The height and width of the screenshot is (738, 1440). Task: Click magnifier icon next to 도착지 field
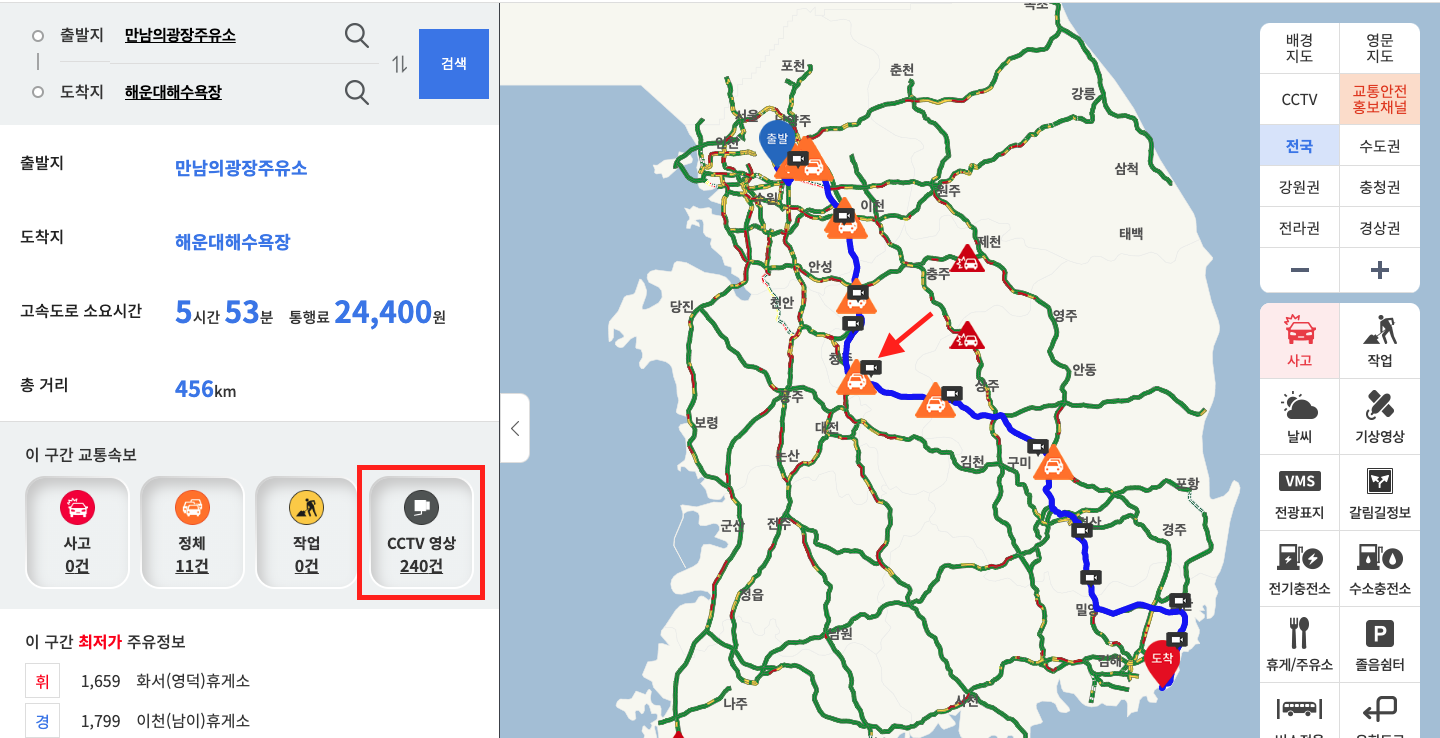point(357,92)
